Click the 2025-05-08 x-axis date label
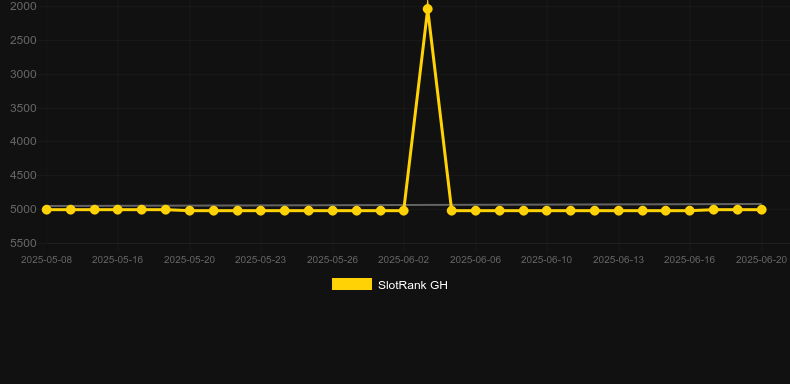 click(x=46, y=260)
